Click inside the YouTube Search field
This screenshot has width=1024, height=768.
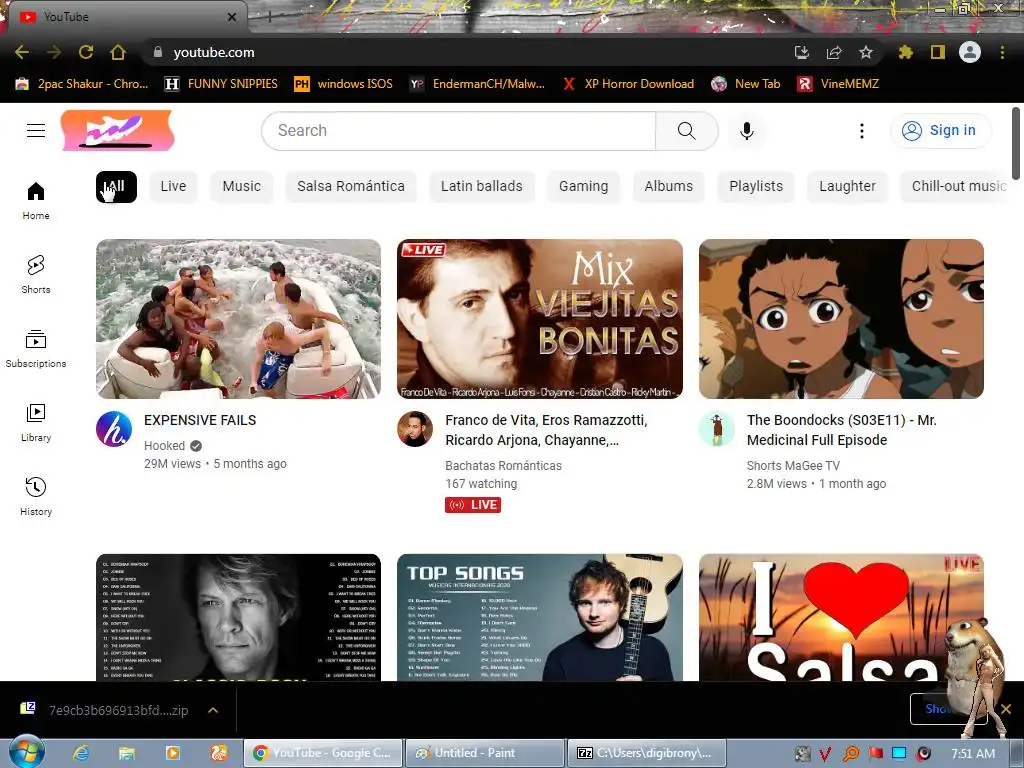tap(458, 131)
